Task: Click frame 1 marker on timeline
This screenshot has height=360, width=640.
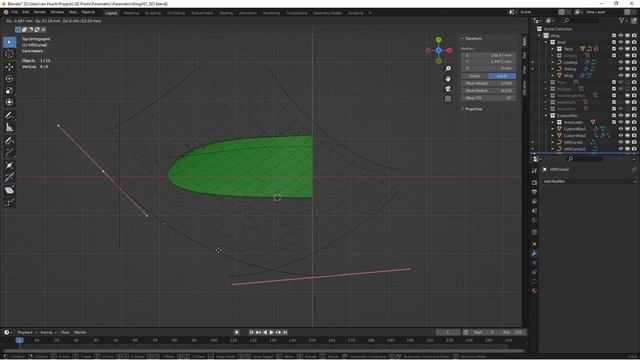Action: click(19, 340)
